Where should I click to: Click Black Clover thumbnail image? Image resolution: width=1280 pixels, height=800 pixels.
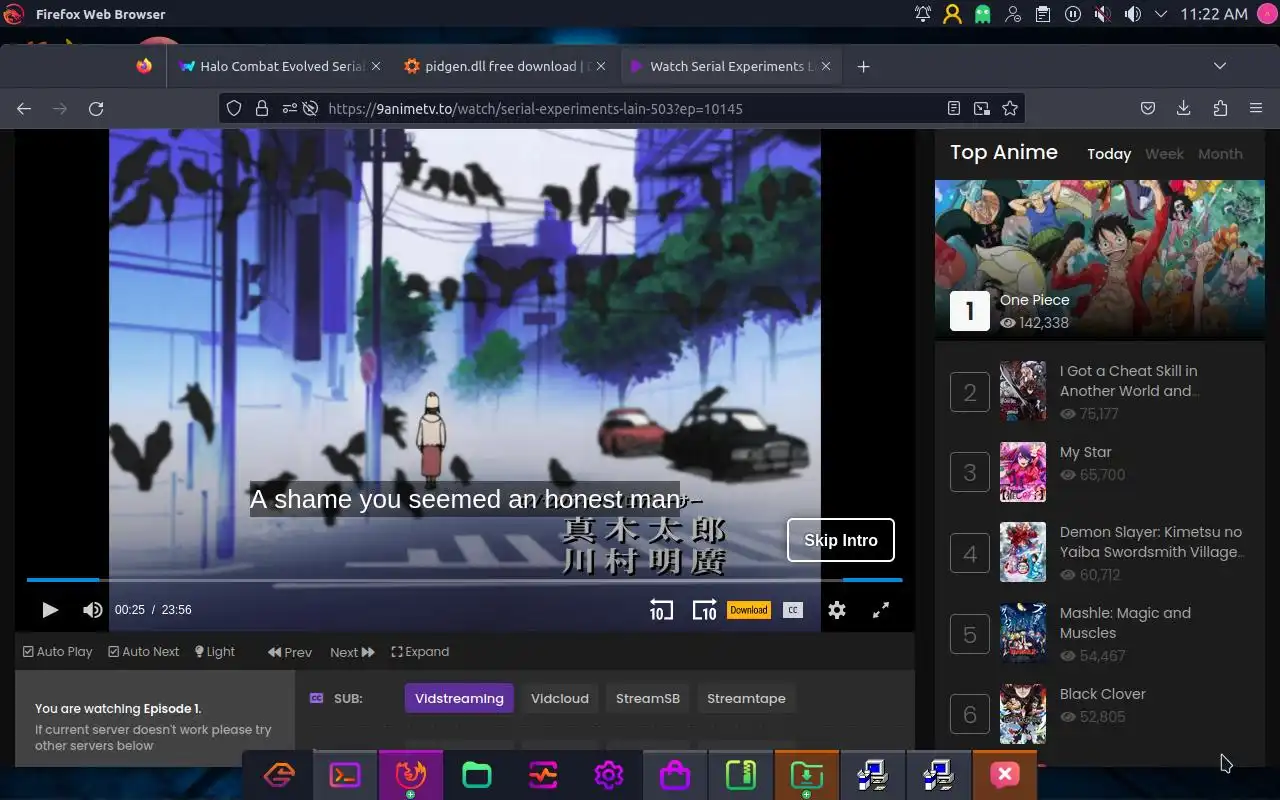pyautogui.click(x=1023, y=714)
